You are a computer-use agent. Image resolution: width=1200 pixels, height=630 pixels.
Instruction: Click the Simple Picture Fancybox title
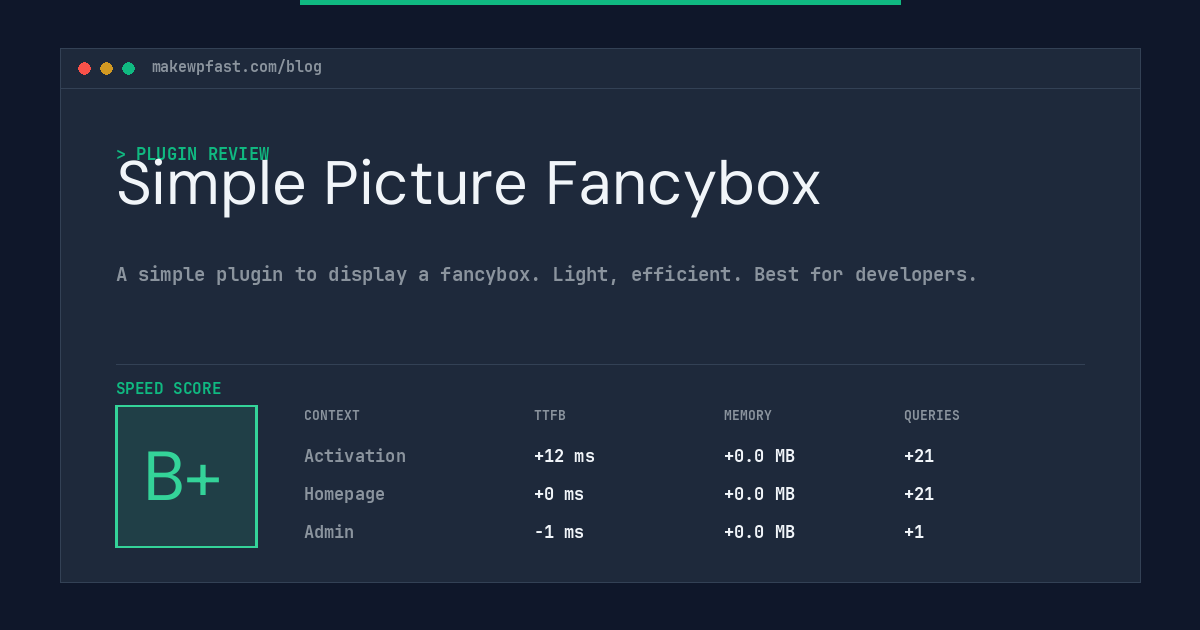468,184
